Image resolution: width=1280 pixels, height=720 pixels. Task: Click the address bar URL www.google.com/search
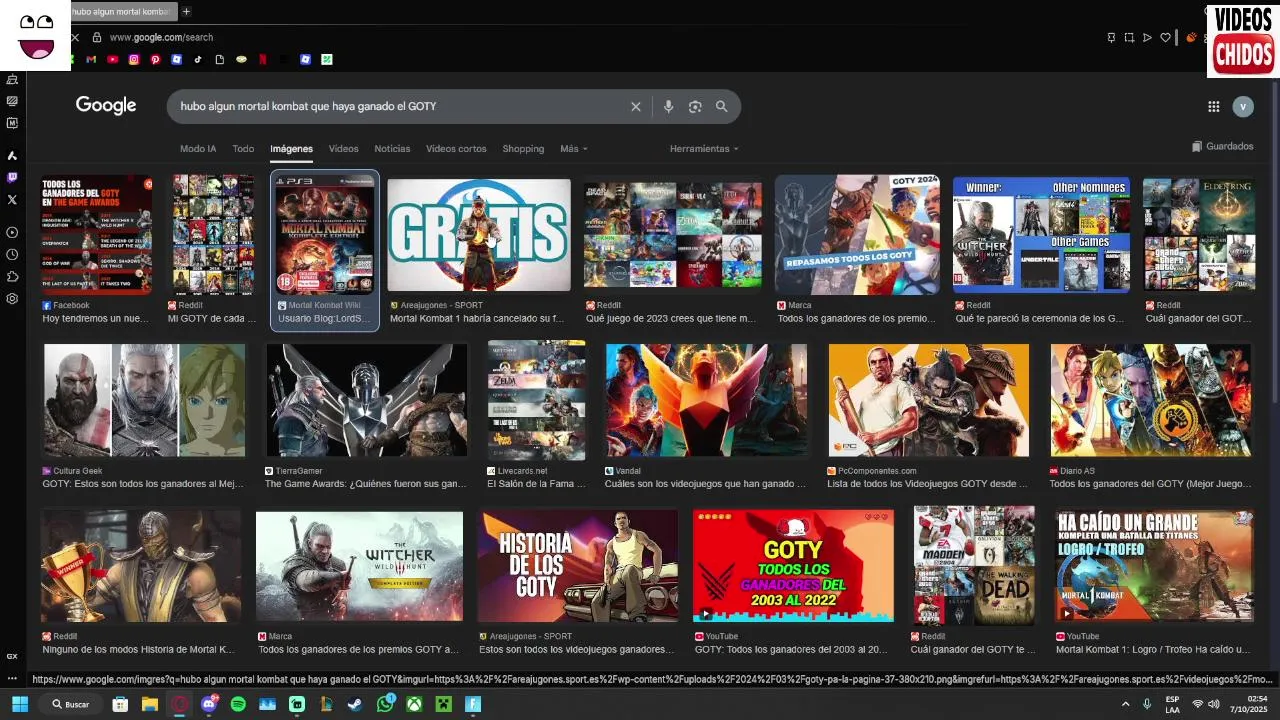tap(161, 37)
